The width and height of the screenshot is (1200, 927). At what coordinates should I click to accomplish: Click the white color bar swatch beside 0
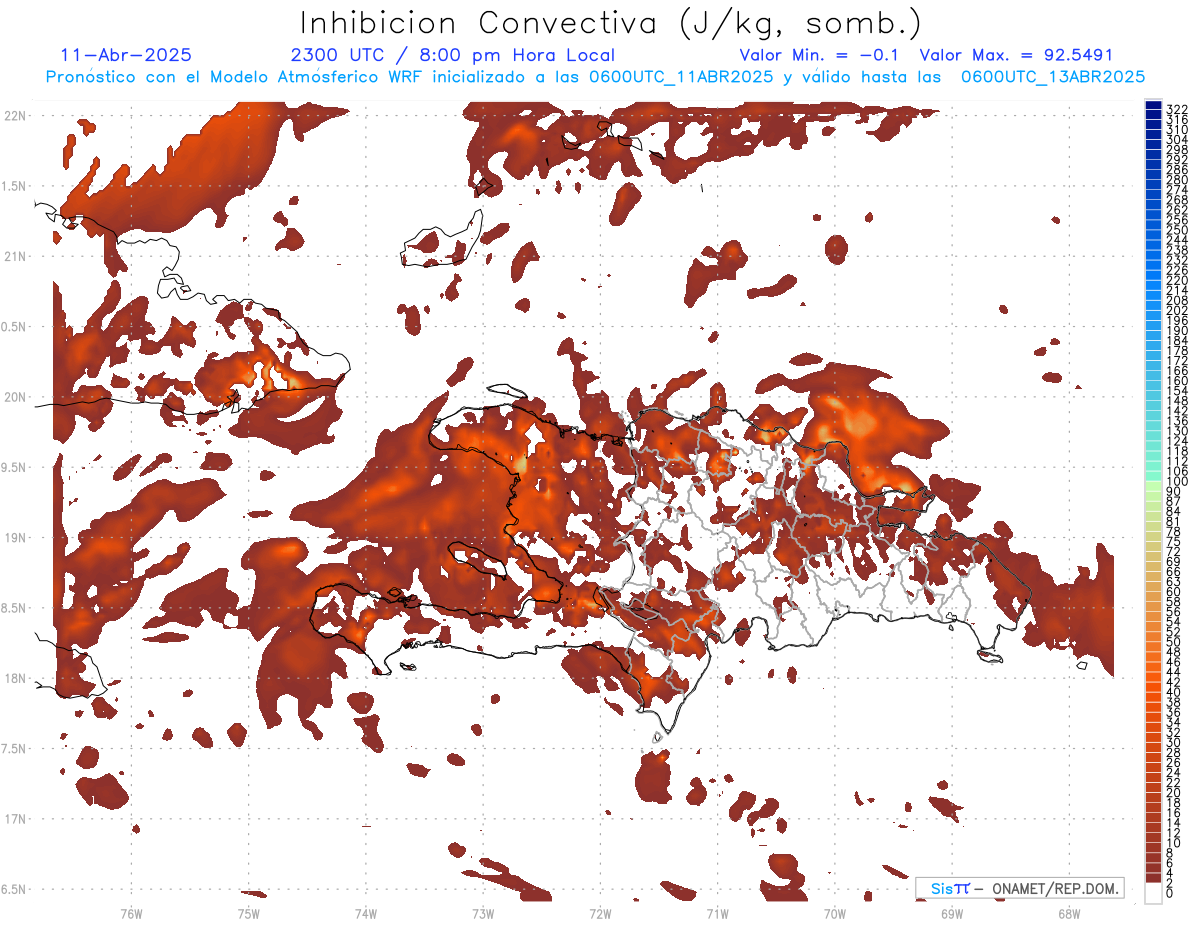1153,893
